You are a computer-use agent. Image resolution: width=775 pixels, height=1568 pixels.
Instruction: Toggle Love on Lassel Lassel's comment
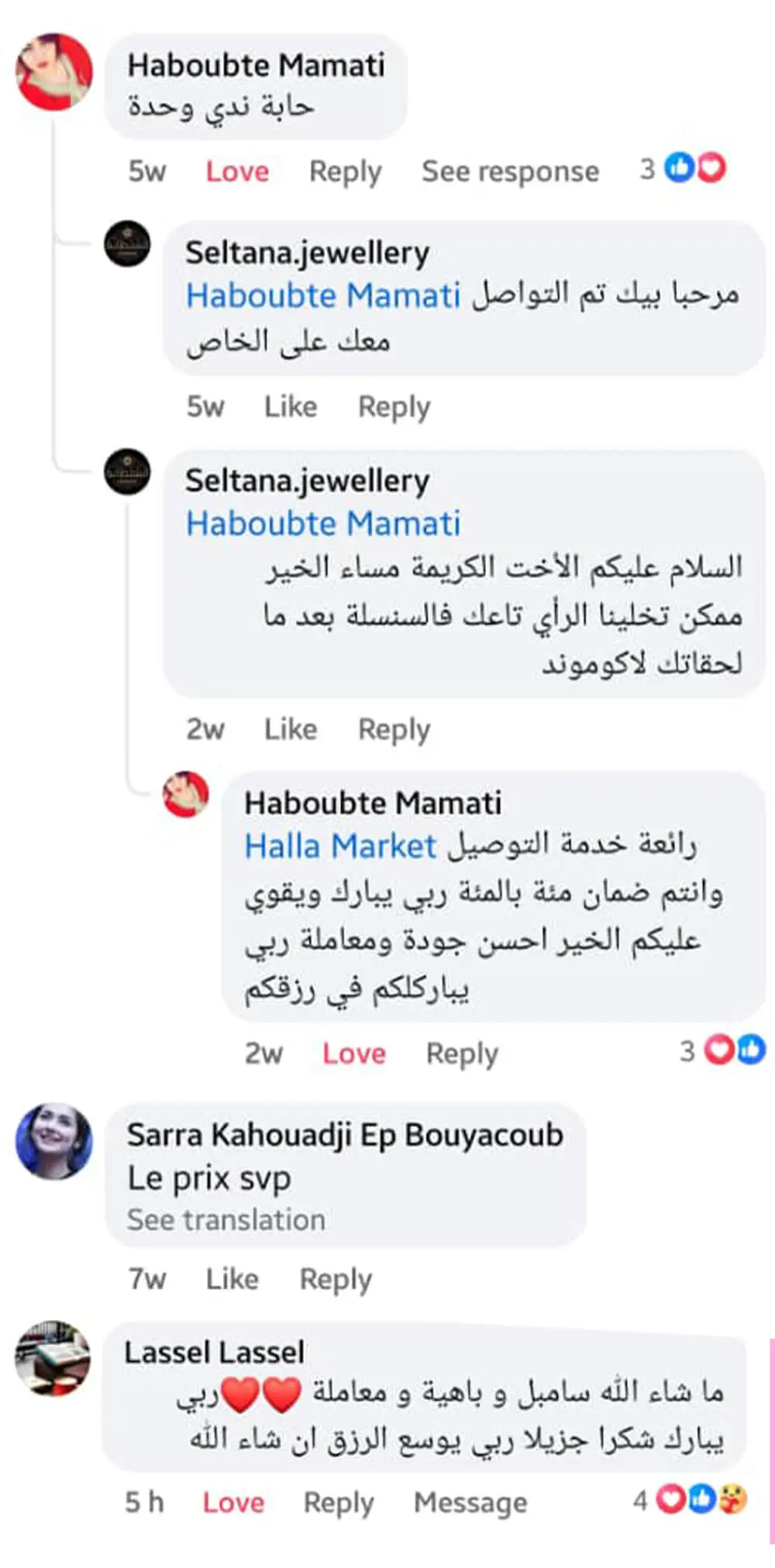[x=233, y=1502]
